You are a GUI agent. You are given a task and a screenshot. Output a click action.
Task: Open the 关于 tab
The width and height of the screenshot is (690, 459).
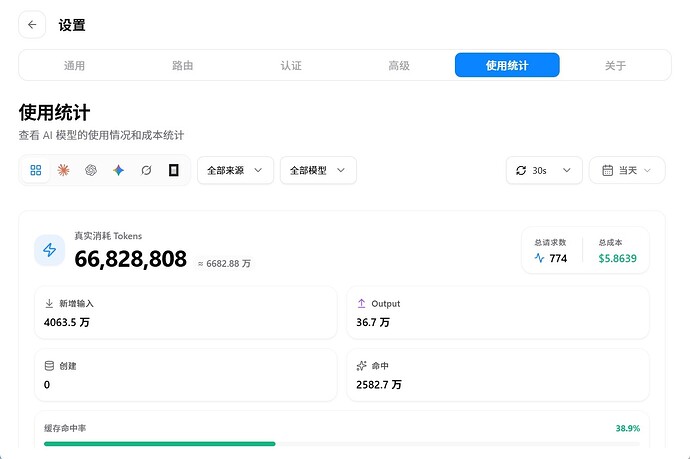pyautogui.click(x=615, y=66)
